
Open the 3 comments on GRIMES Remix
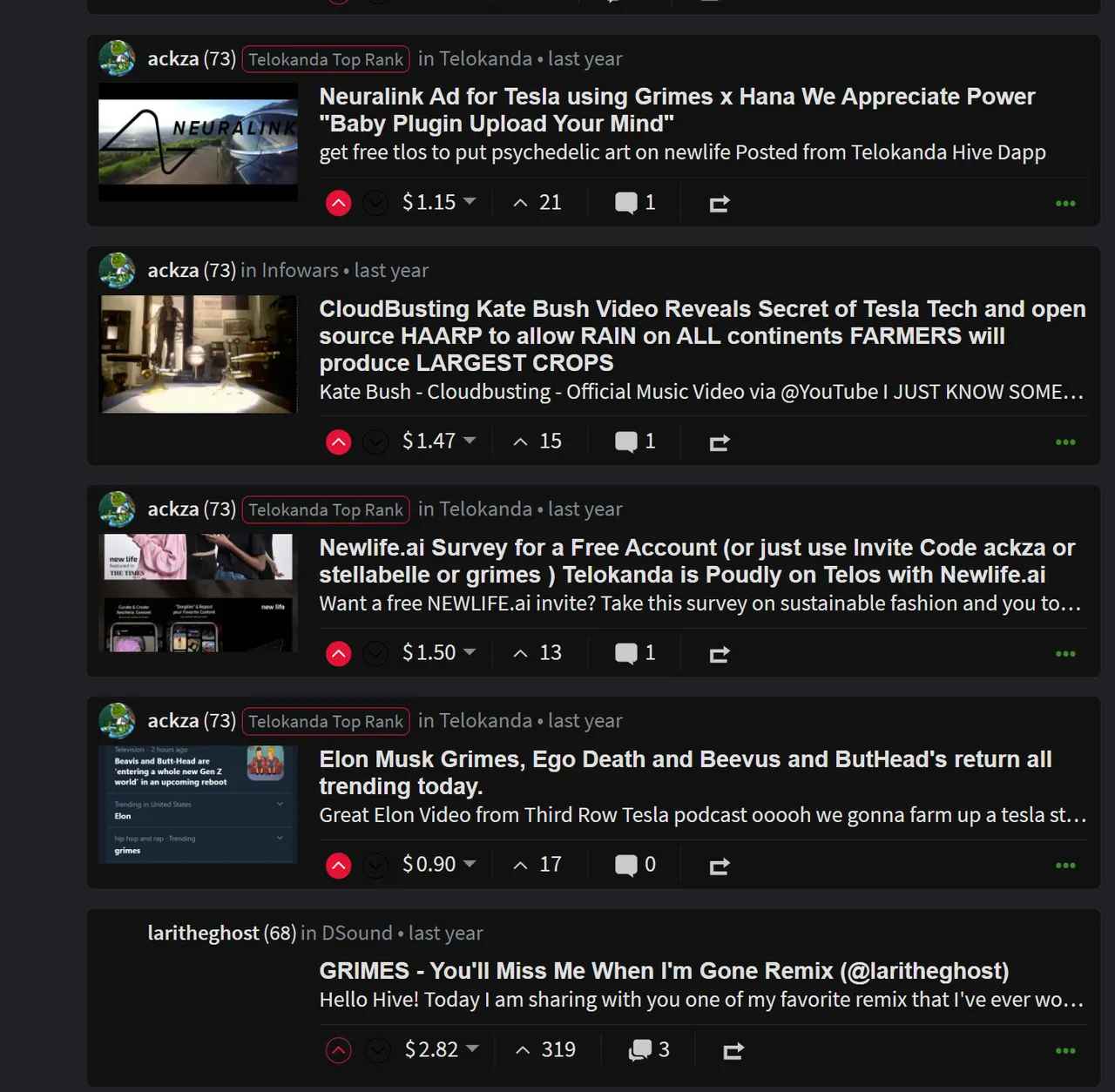(649, 1050)
